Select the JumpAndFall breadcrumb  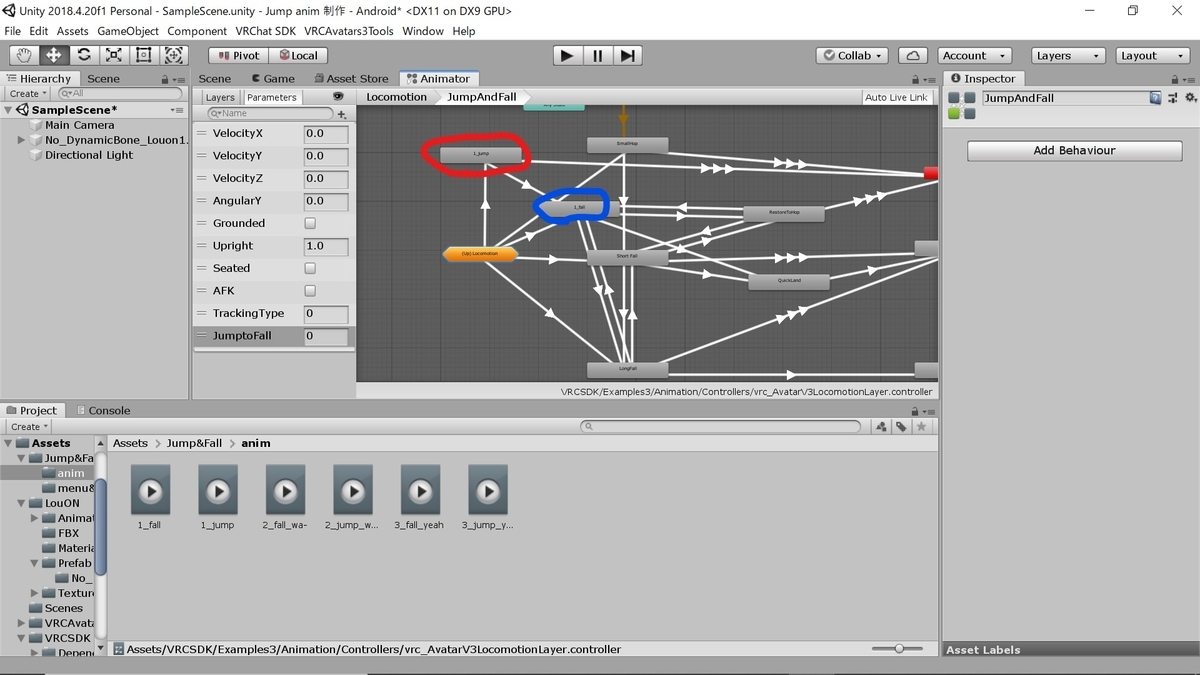click(481, 97)
